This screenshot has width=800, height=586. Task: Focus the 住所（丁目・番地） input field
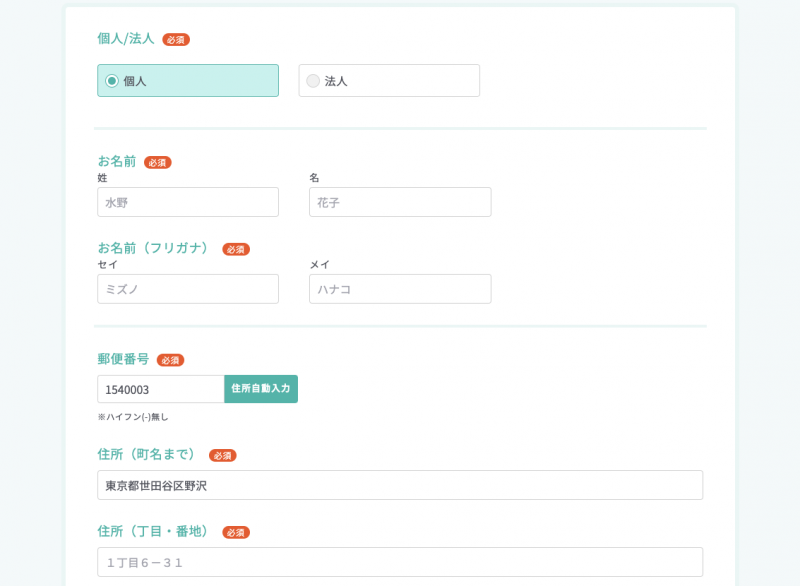click(400, 562)
